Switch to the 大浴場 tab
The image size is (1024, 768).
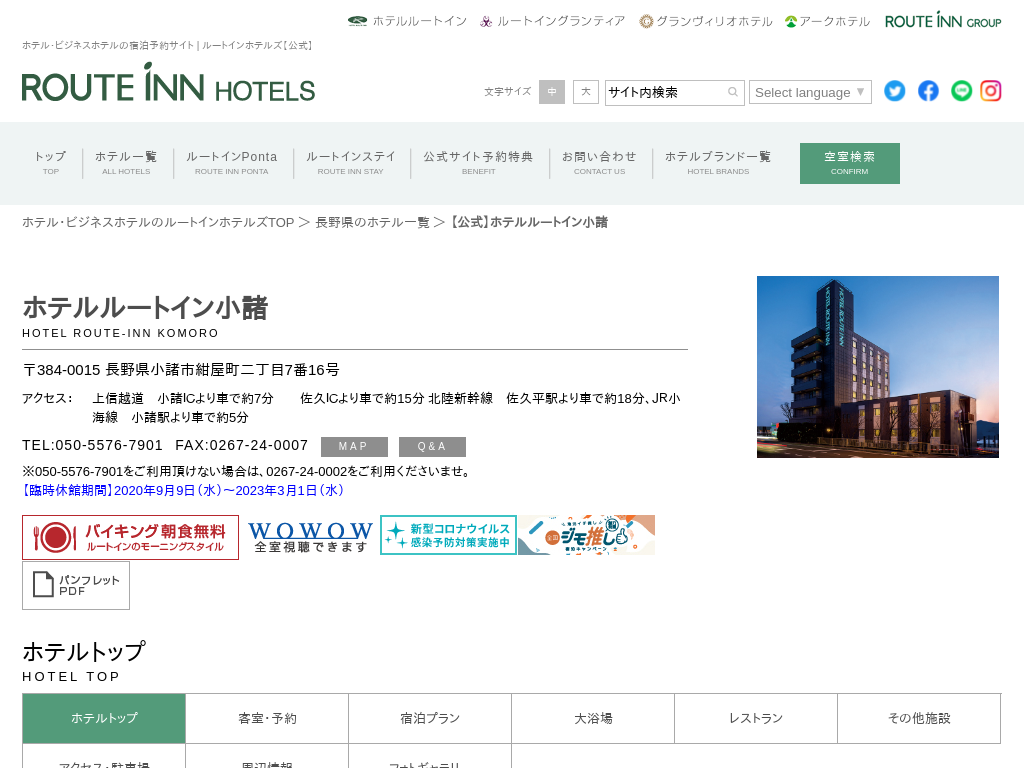point(593,718)
